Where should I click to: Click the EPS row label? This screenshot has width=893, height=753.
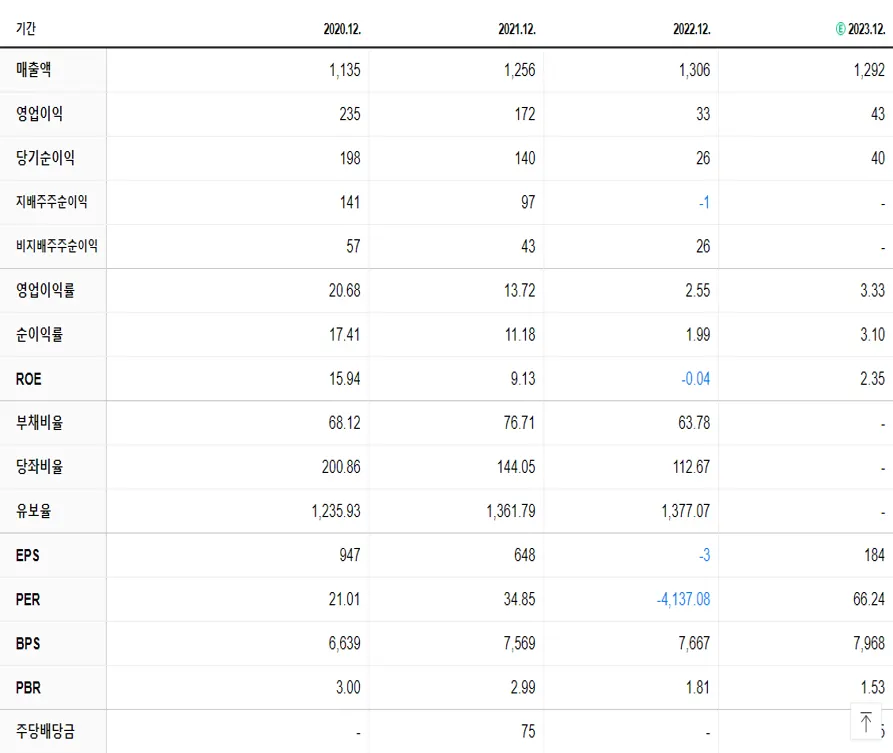[27, 555]
